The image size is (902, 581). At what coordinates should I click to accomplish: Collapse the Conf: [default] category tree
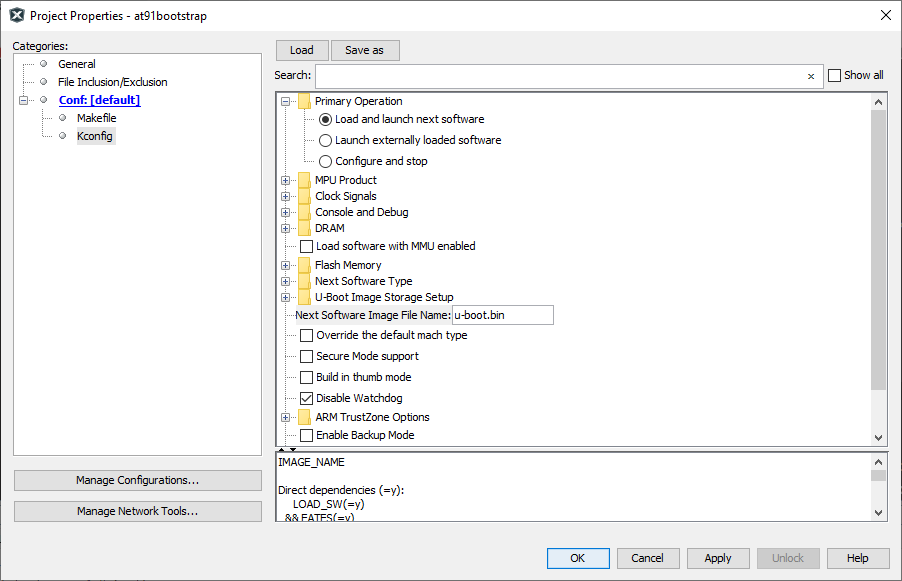(x=24, y=100)
